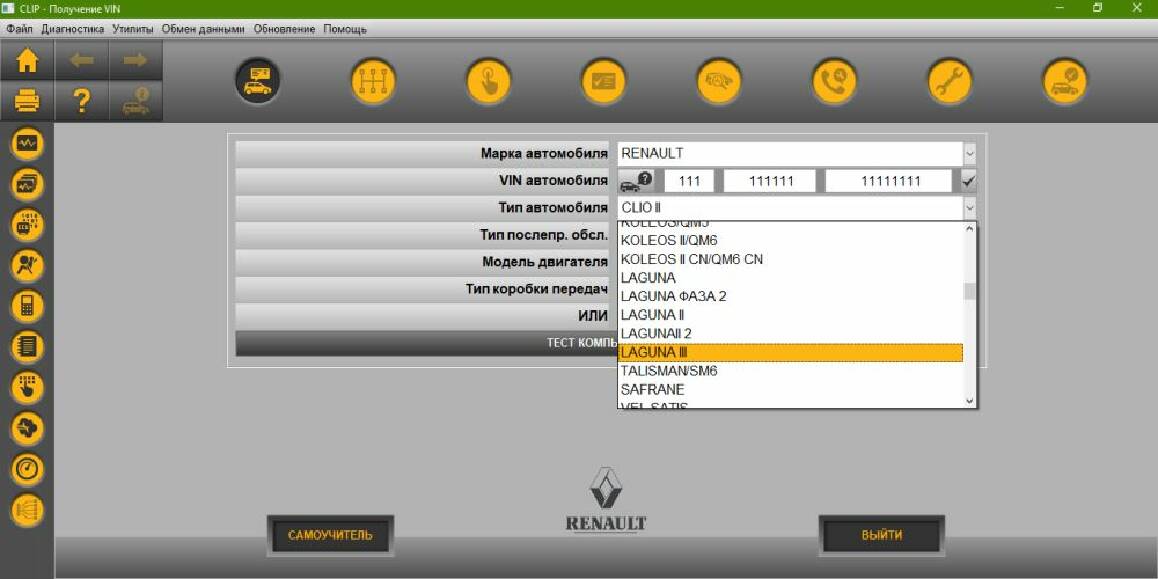Open the engine sidebar icon
This screenshot has height=579, width=1158.
click(x=27, y=428)
